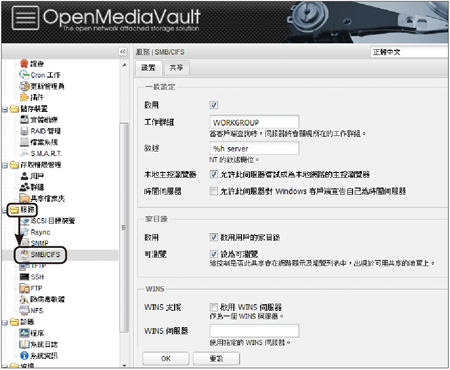Open the System Logs book icon item

coord(39,344)
